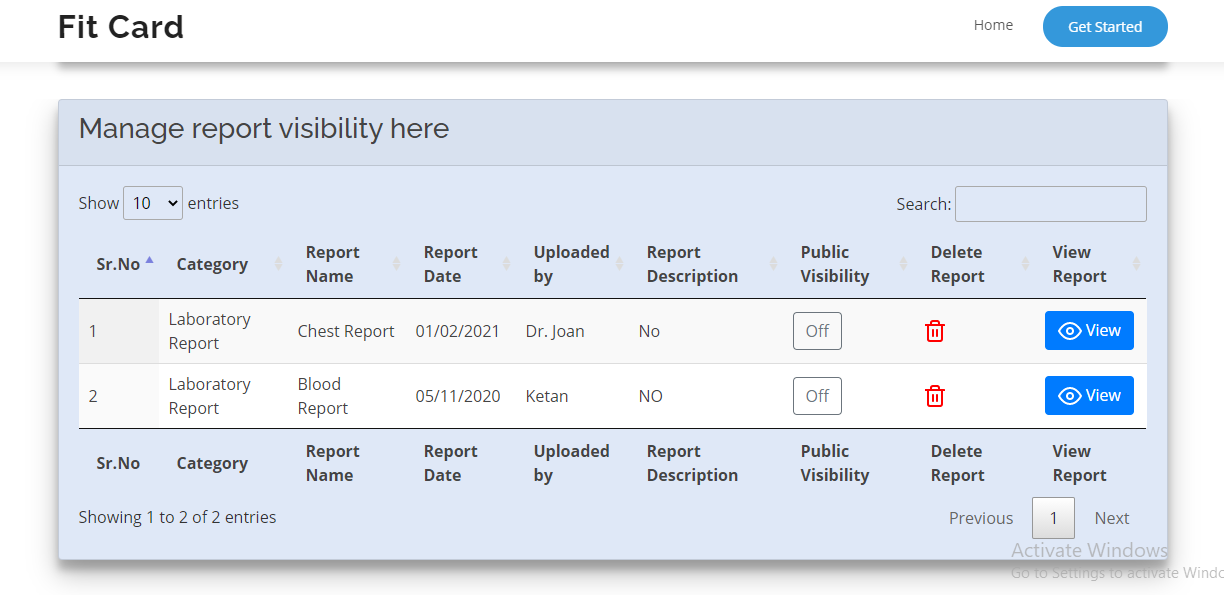Viewport: 1224px width, 595px height.
Task: Go to pagination page 1
Action: [1053, 518]
